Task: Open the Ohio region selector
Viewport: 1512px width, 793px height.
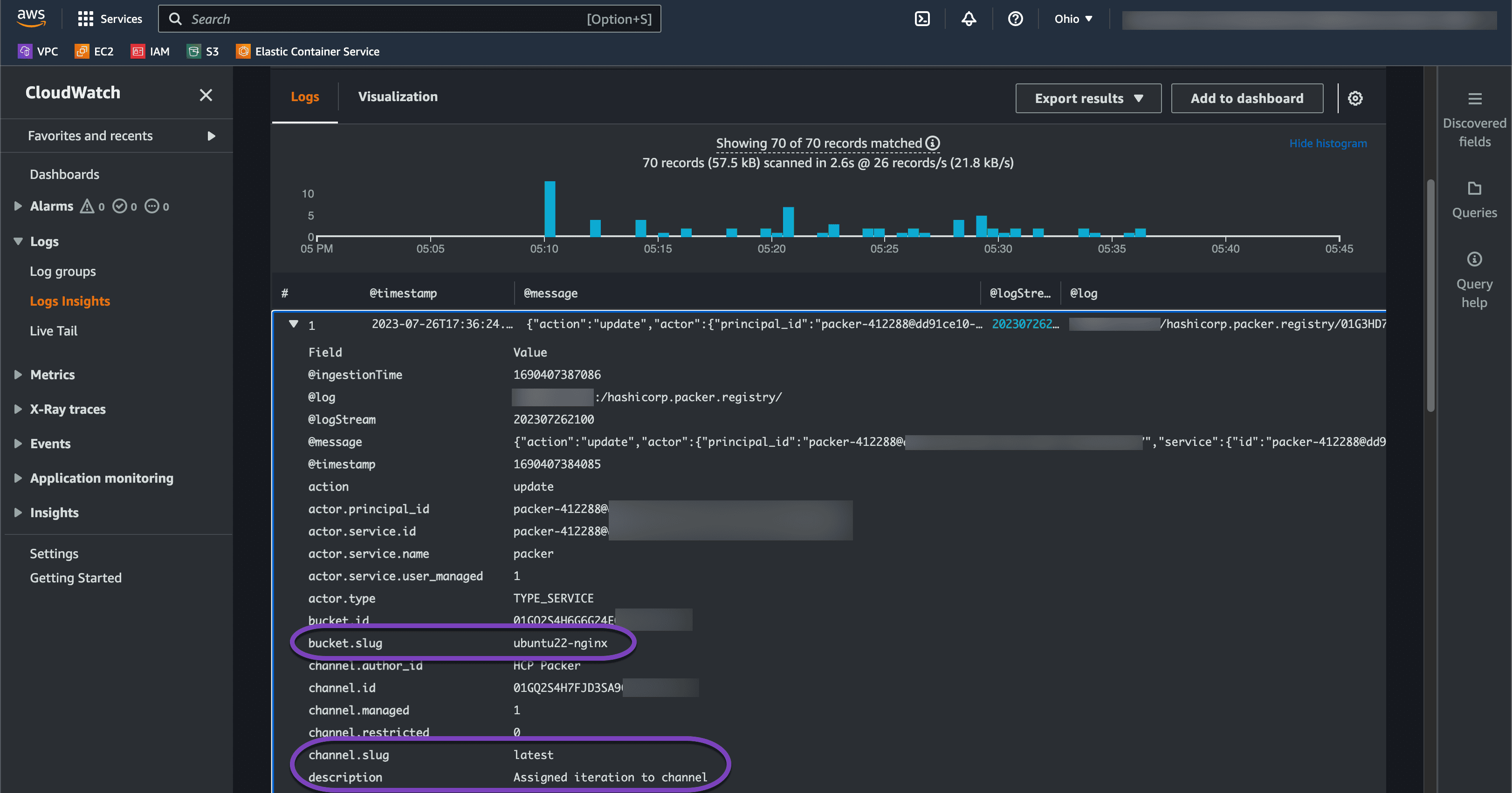Action: click(1073, 19)
